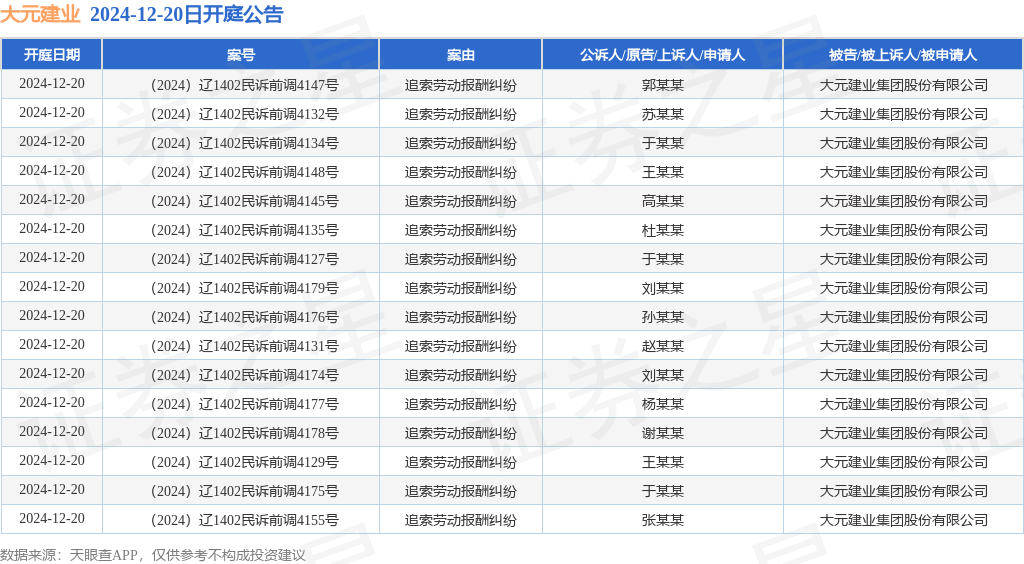Click plaintiff name 杨某某

click(x=662, y=404)
